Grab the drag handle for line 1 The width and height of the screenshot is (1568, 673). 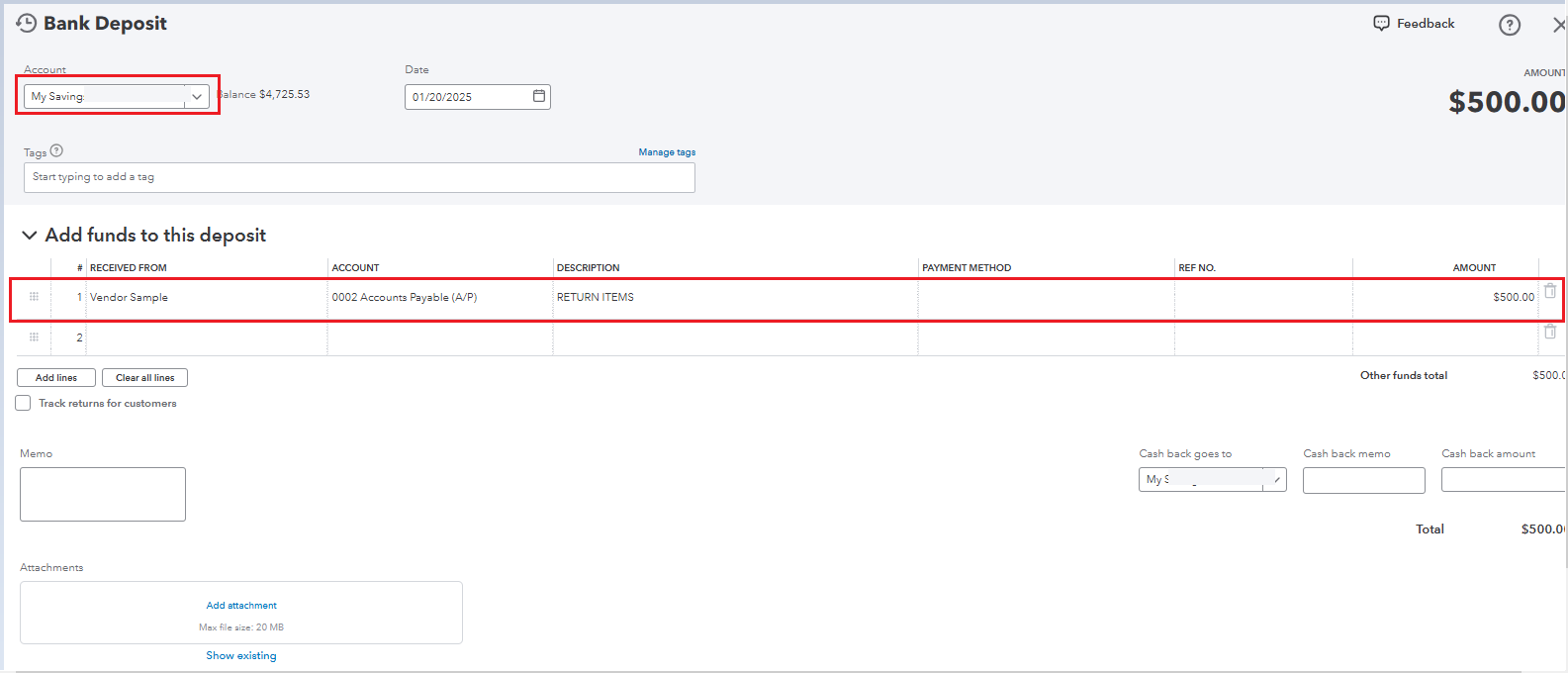[34, 297]
